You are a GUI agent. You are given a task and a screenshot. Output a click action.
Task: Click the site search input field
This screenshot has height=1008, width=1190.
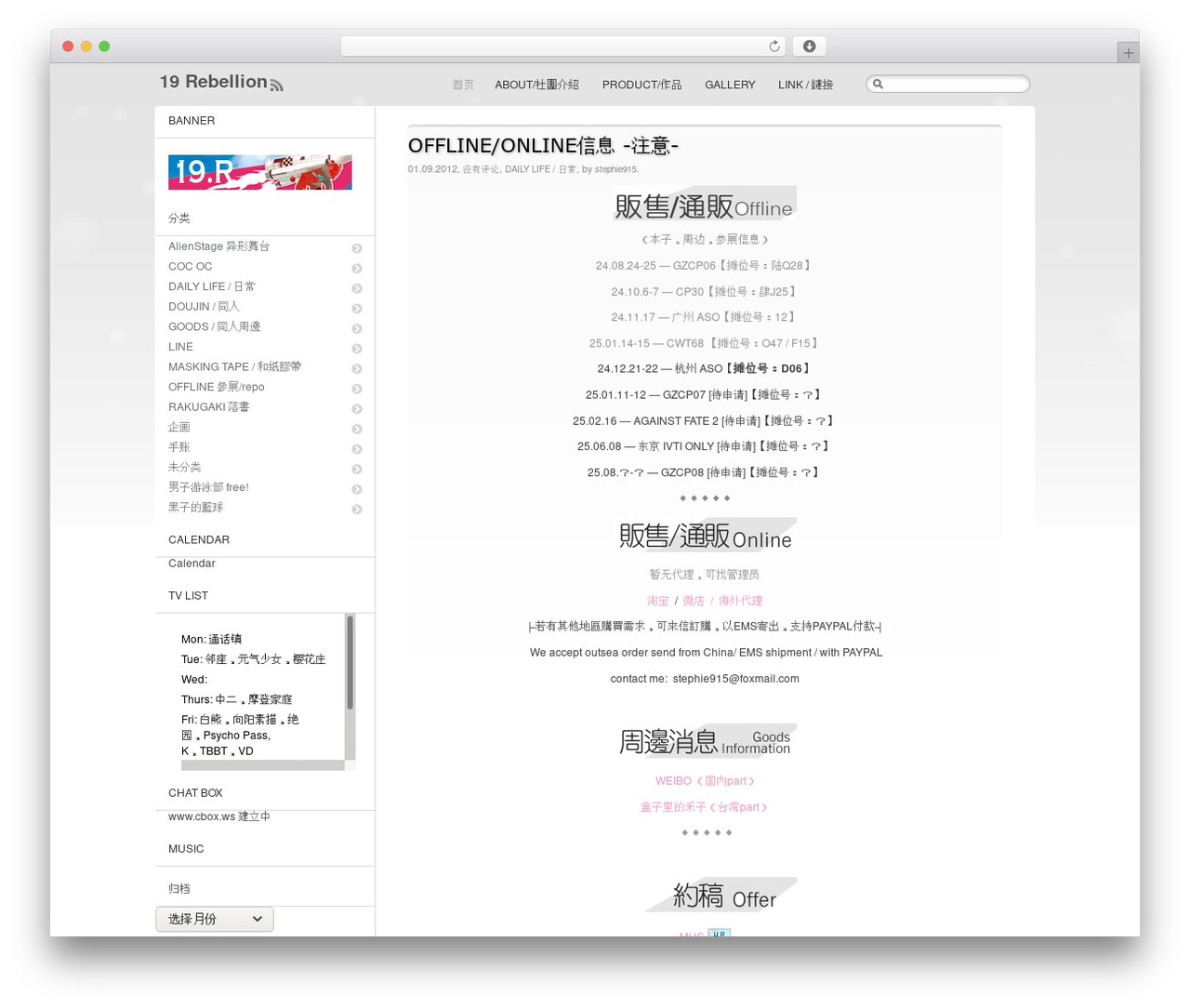tap(947, 84)
